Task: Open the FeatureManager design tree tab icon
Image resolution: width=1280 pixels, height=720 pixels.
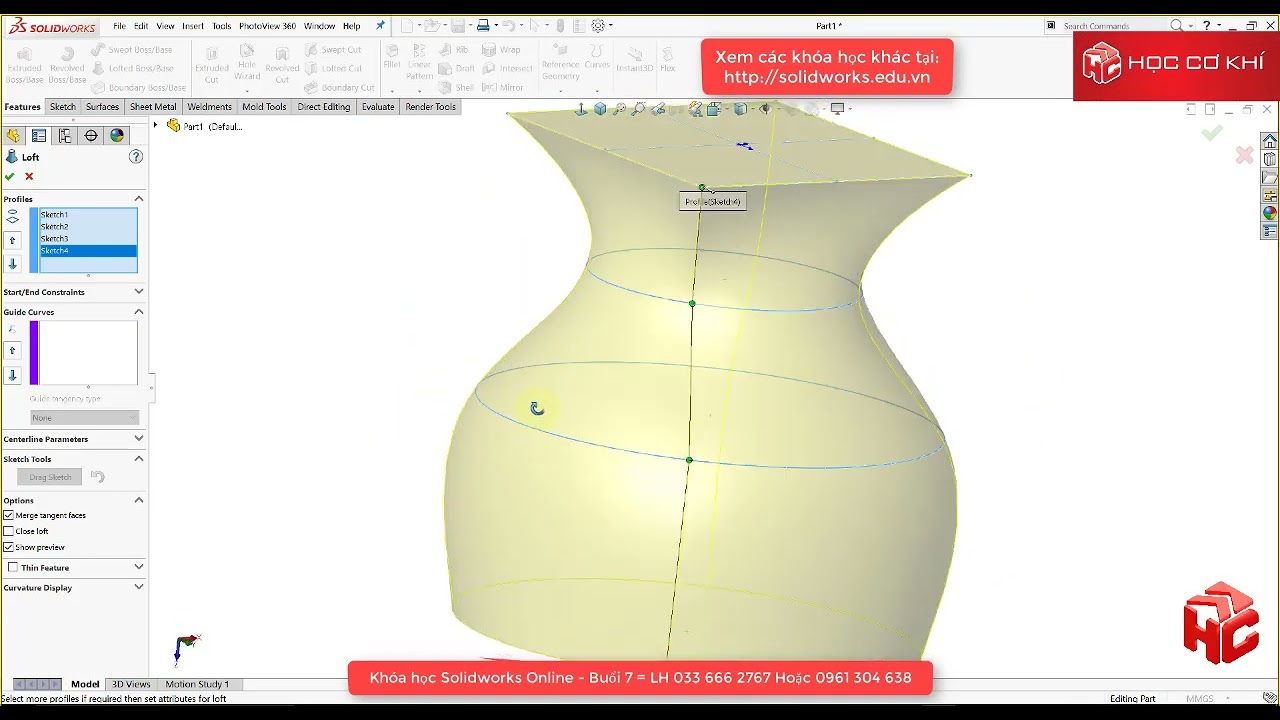Action: pos(13,136)
